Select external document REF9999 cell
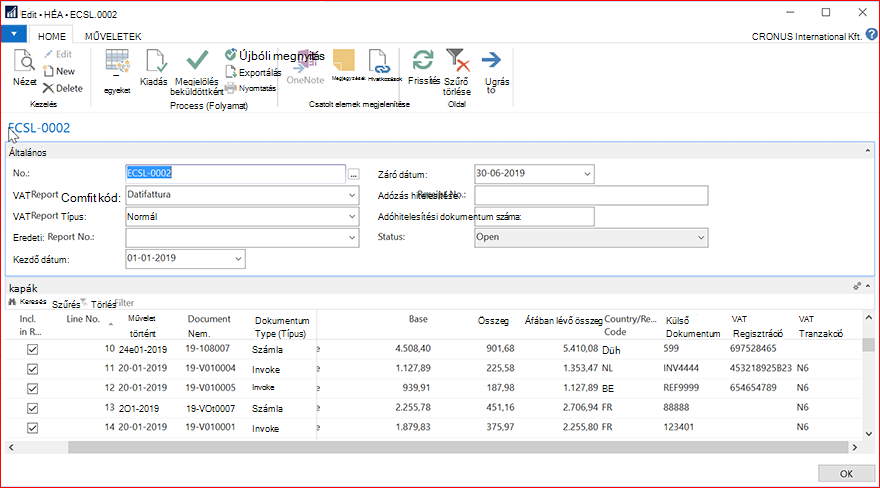 (x=681, y=388)
